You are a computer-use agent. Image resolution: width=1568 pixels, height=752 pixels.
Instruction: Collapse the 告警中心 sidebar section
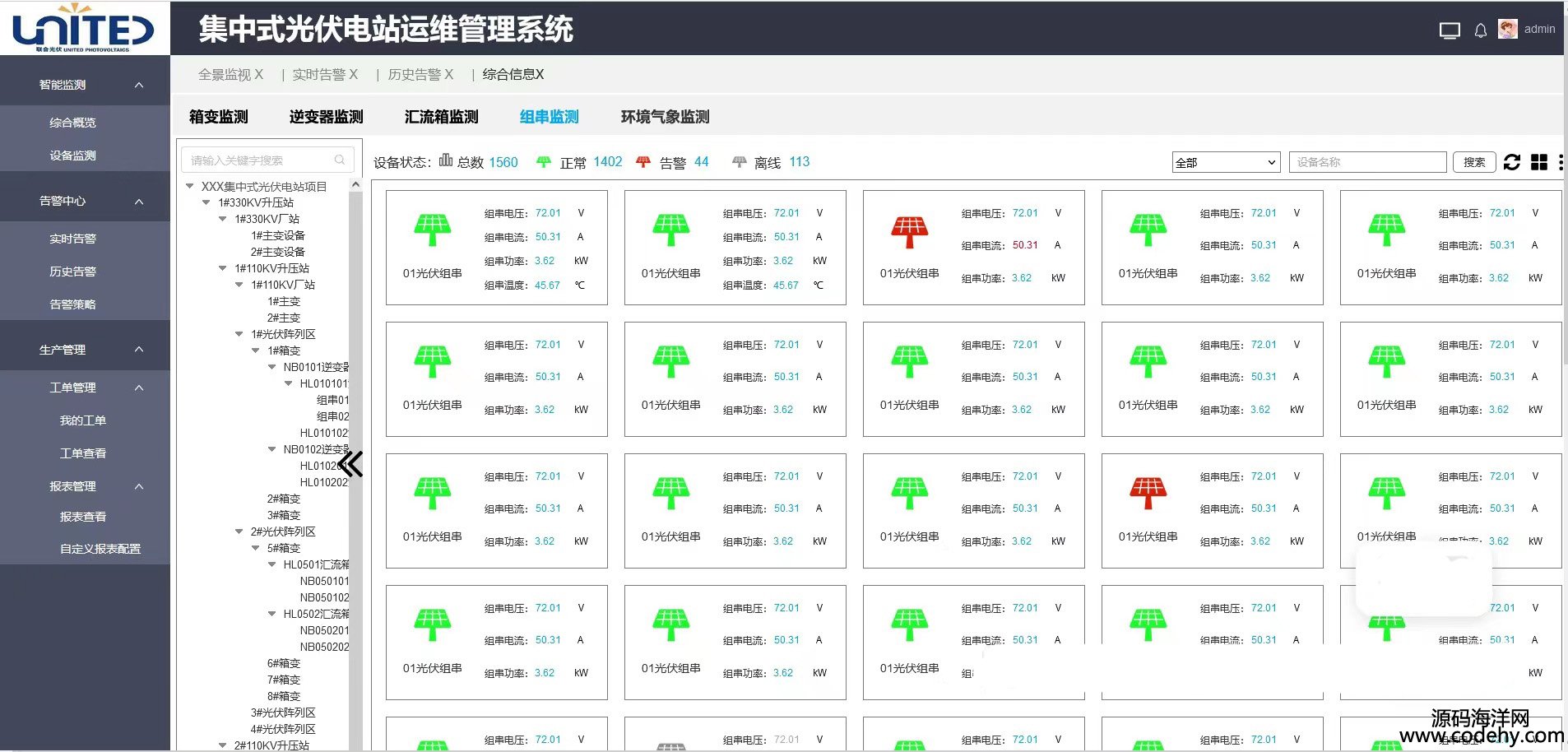pos(139,202)
